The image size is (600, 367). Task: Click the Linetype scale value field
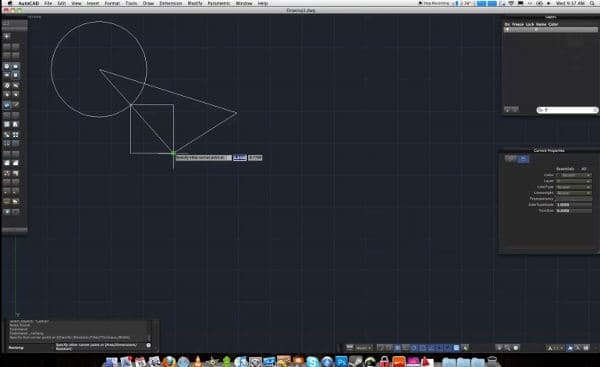tap(574, 205)
